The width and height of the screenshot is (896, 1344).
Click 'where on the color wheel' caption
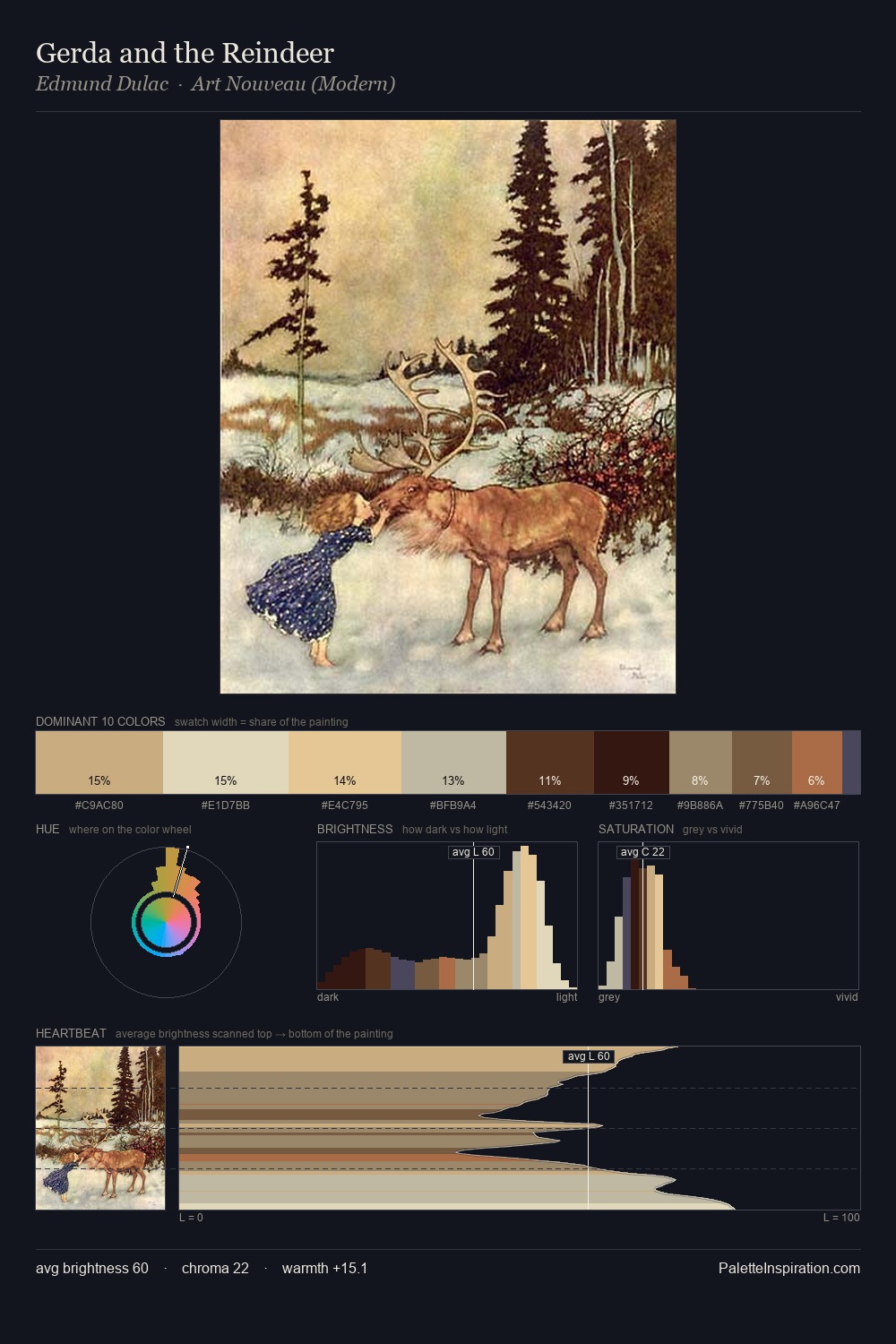pyautogui.click(x=130, y=830)
